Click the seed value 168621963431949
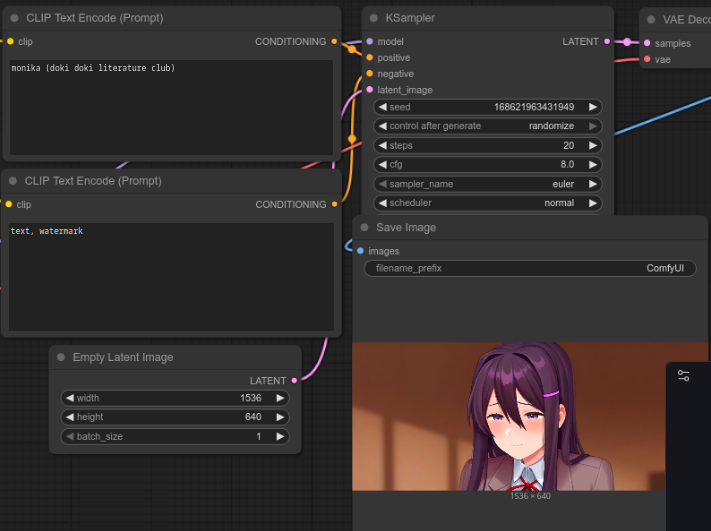 534,107
